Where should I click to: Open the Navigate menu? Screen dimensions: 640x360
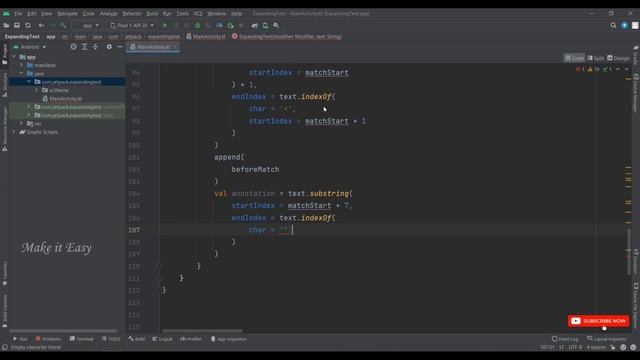click(x=67, y=13)
